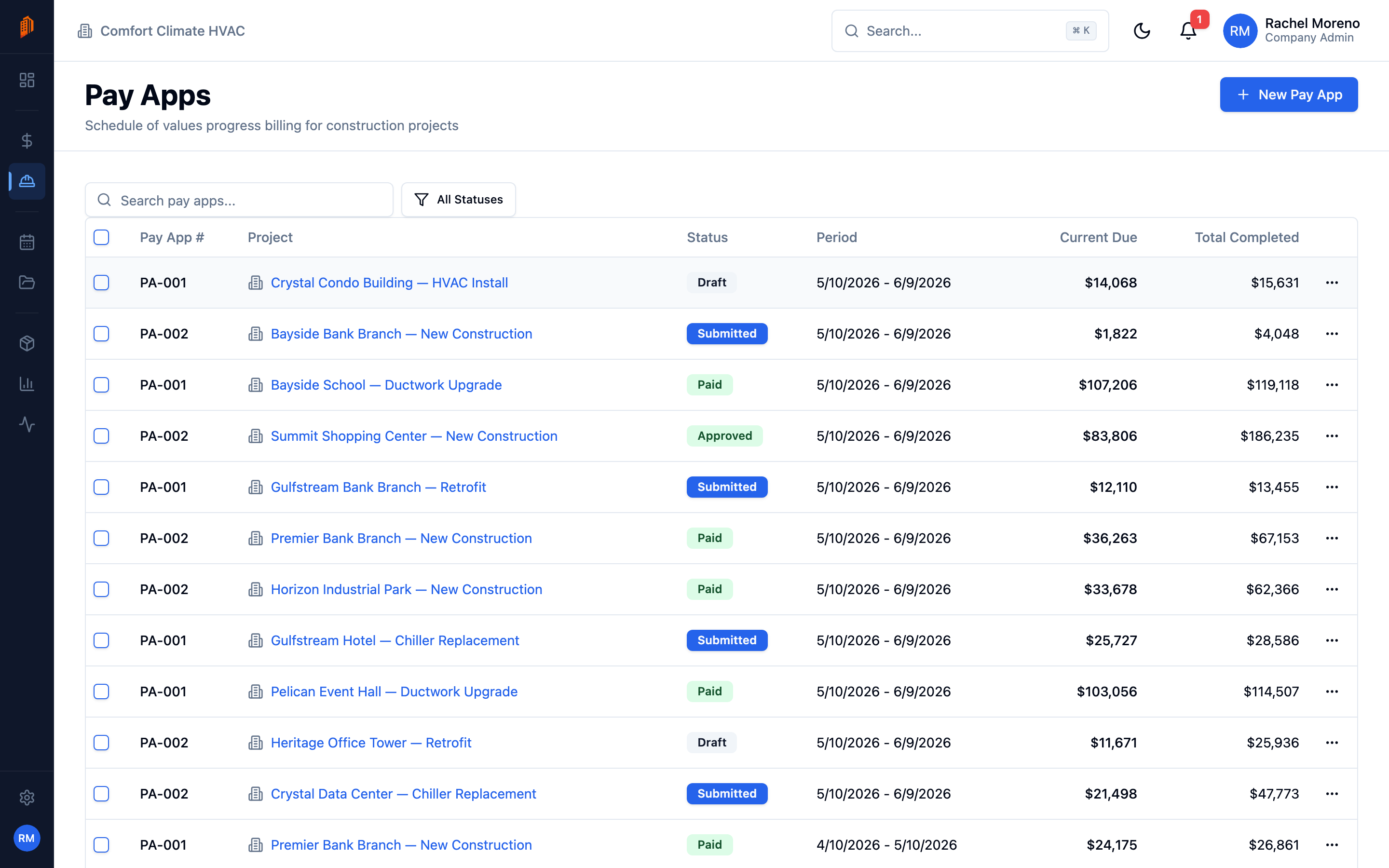Image resolution: width=1389 pixels, height=868 pixels.
Task: Check the Heritage Office Tower row checkbox
Action: (x=102, y=742)
